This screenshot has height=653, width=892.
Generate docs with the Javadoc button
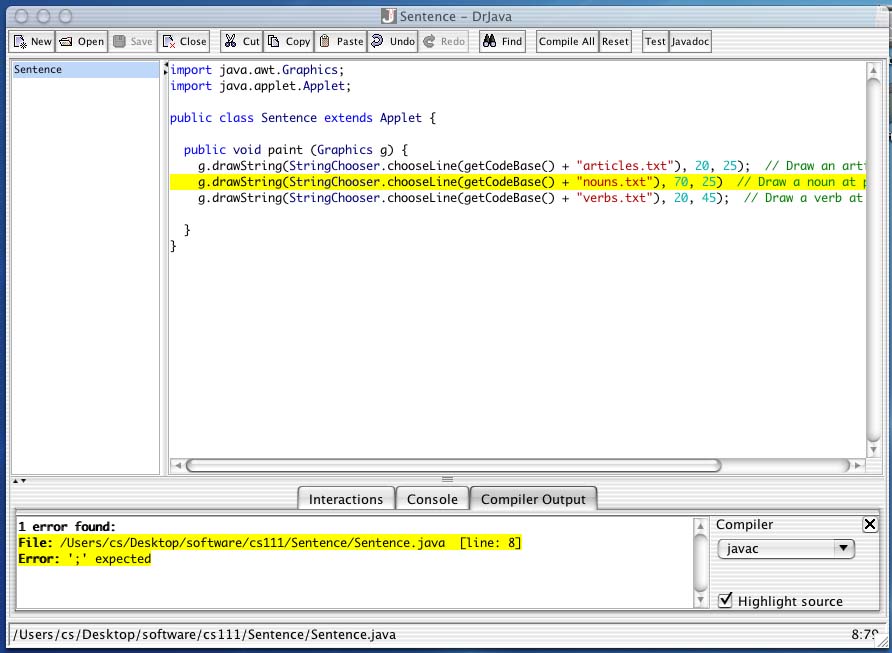(690, 42)
